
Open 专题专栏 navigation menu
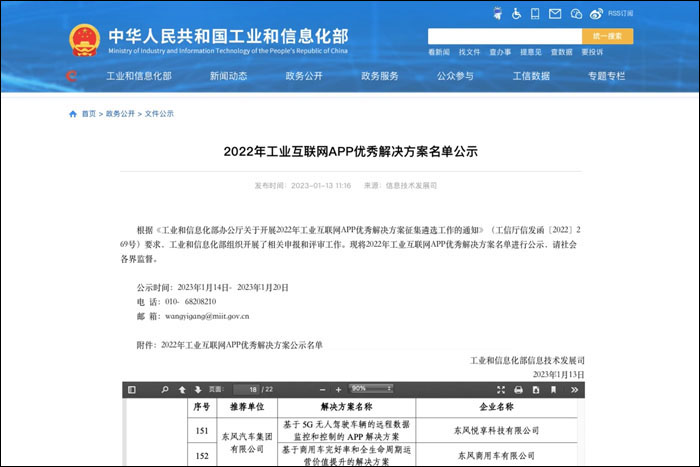606,76
